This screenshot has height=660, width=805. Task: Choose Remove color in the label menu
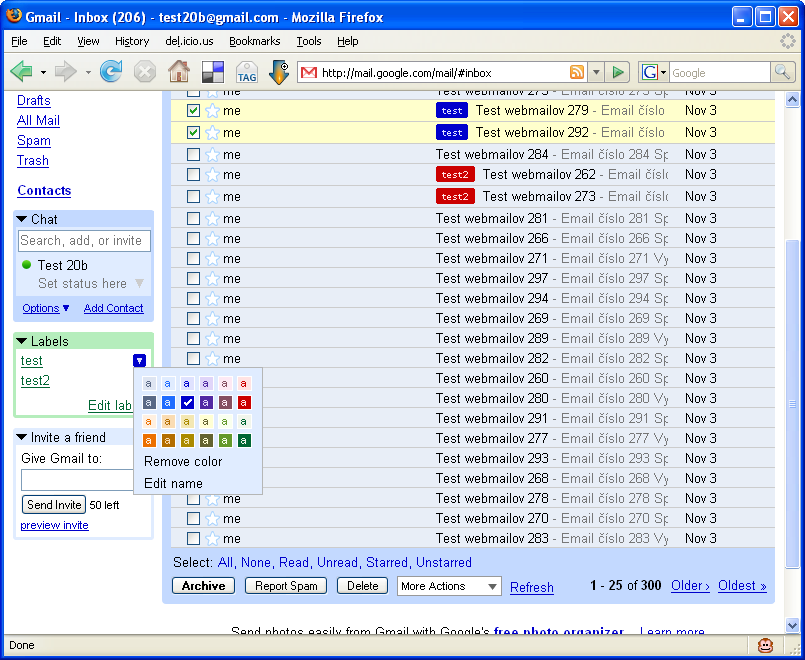tap(183, 462)
